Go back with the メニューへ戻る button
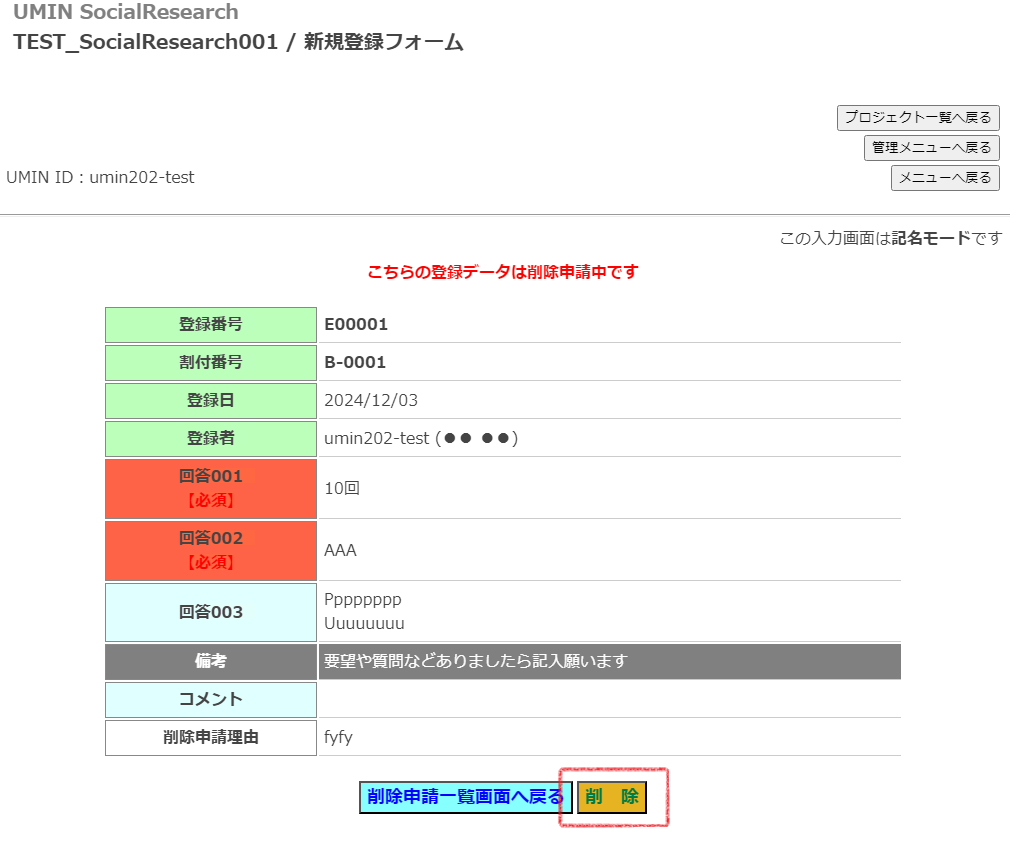The height and width of the screenshot is (842, 1010). (x=945, y=178)
